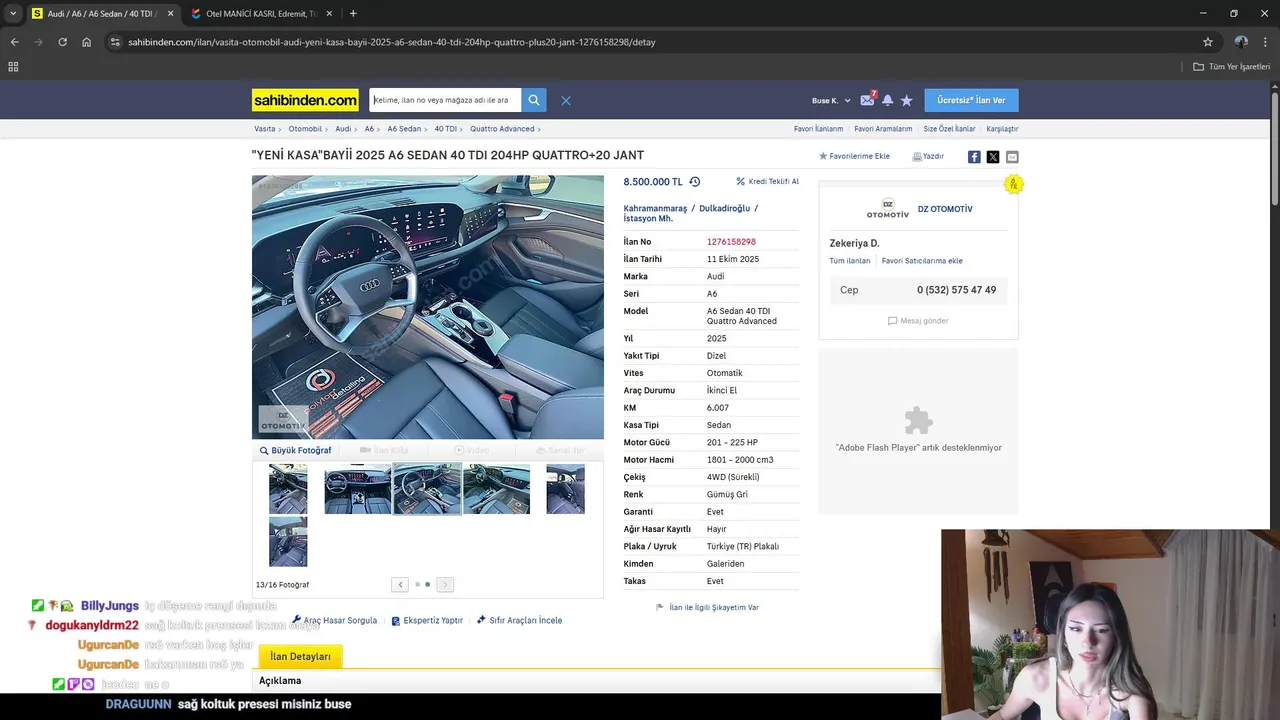Click Kredi Teklifi Al link
The height and width of the screenshot is (720, 1280).
pyautogui.click(x=768, y=182)
